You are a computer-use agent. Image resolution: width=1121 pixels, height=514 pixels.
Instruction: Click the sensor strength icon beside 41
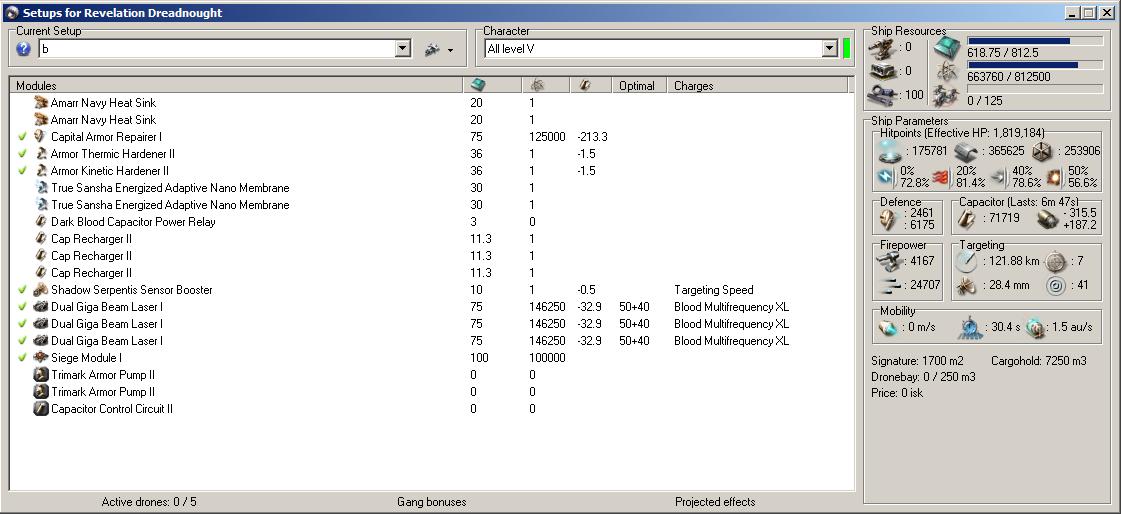tap(1056, 285)
